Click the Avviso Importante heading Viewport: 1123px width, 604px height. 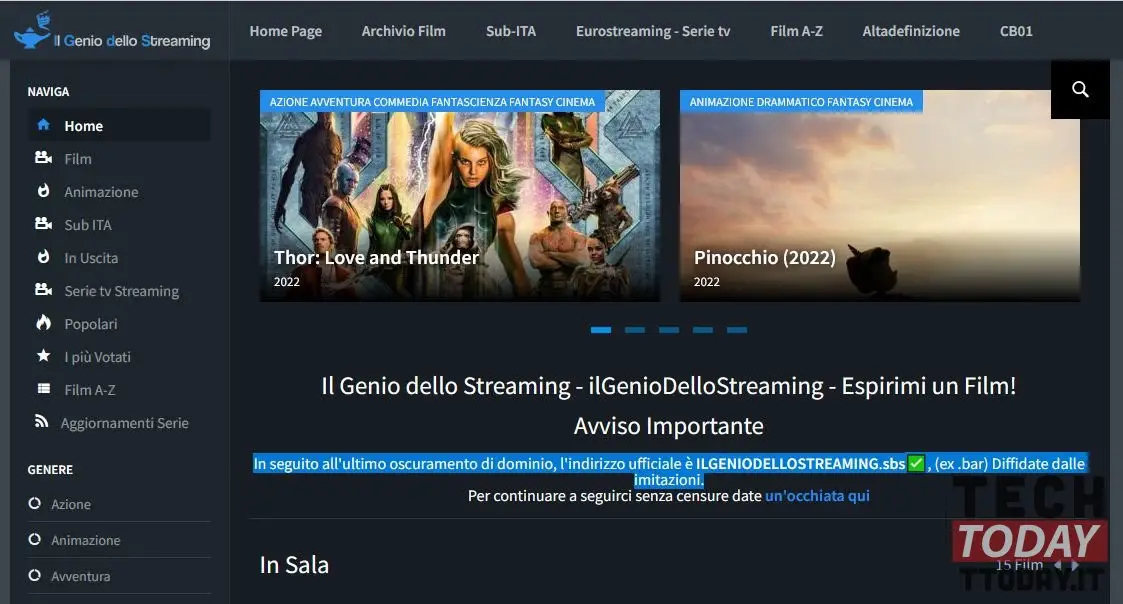pos(669,426)
